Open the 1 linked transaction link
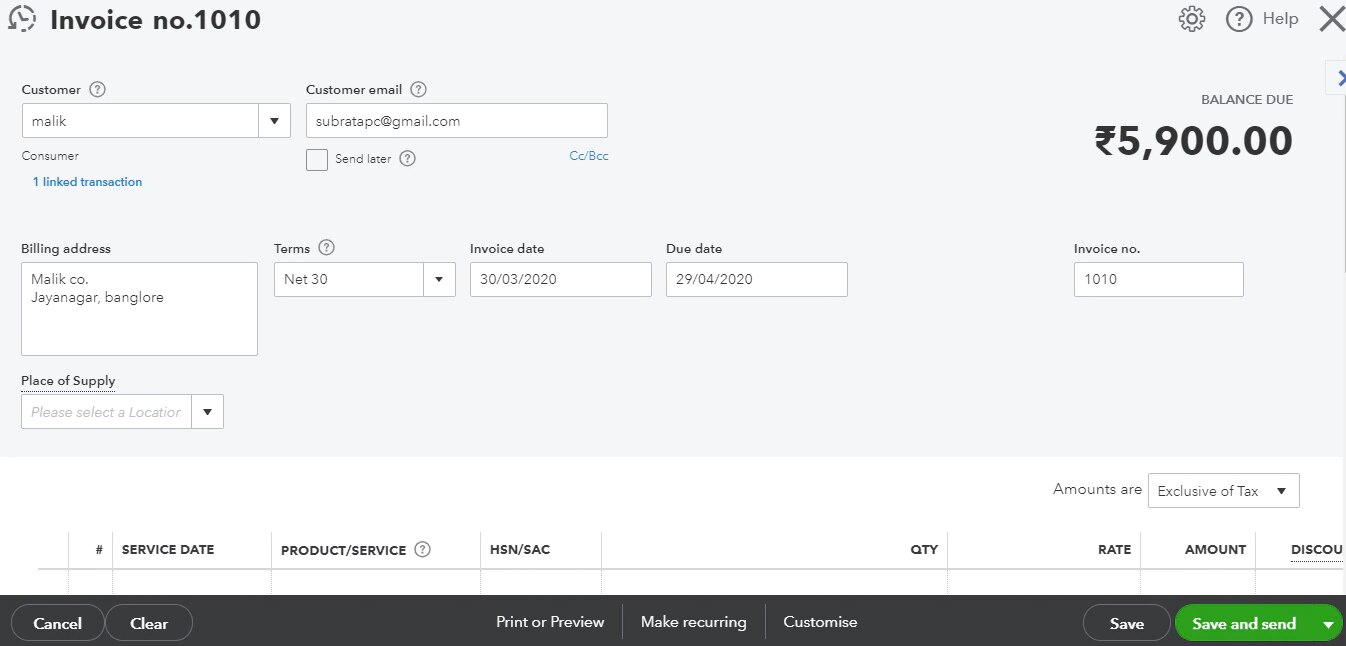 tap(87, 182)
